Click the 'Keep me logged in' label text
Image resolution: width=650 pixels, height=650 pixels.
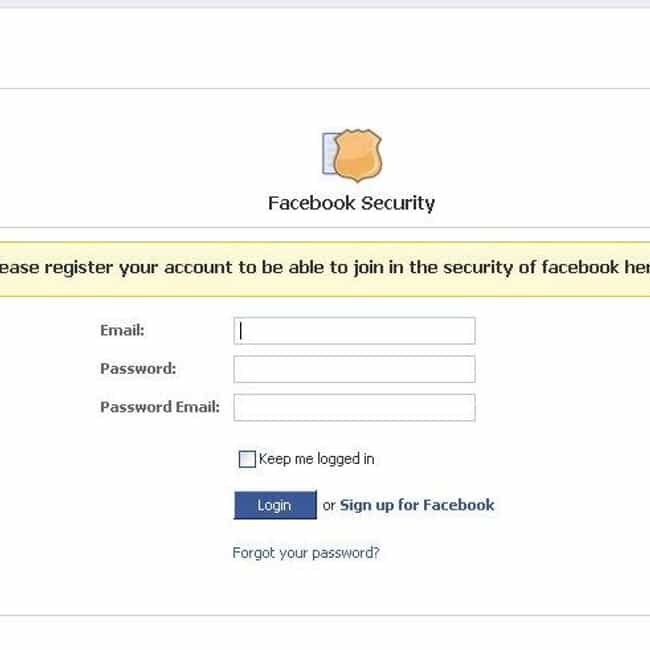coord(316,459)
